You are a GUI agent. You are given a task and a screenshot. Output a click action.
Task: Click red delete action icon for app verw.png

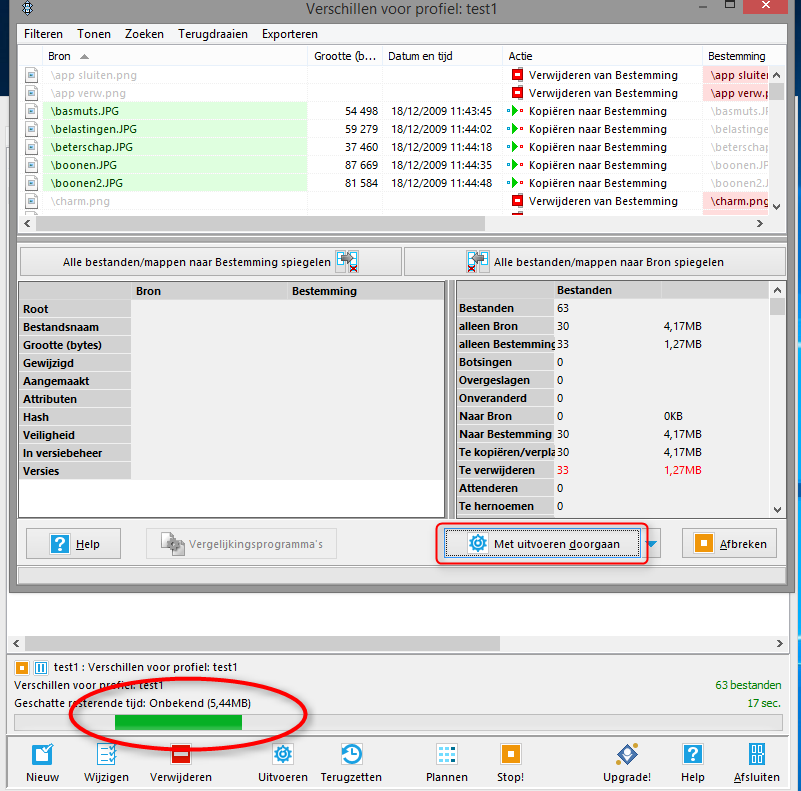click(517, 93)
